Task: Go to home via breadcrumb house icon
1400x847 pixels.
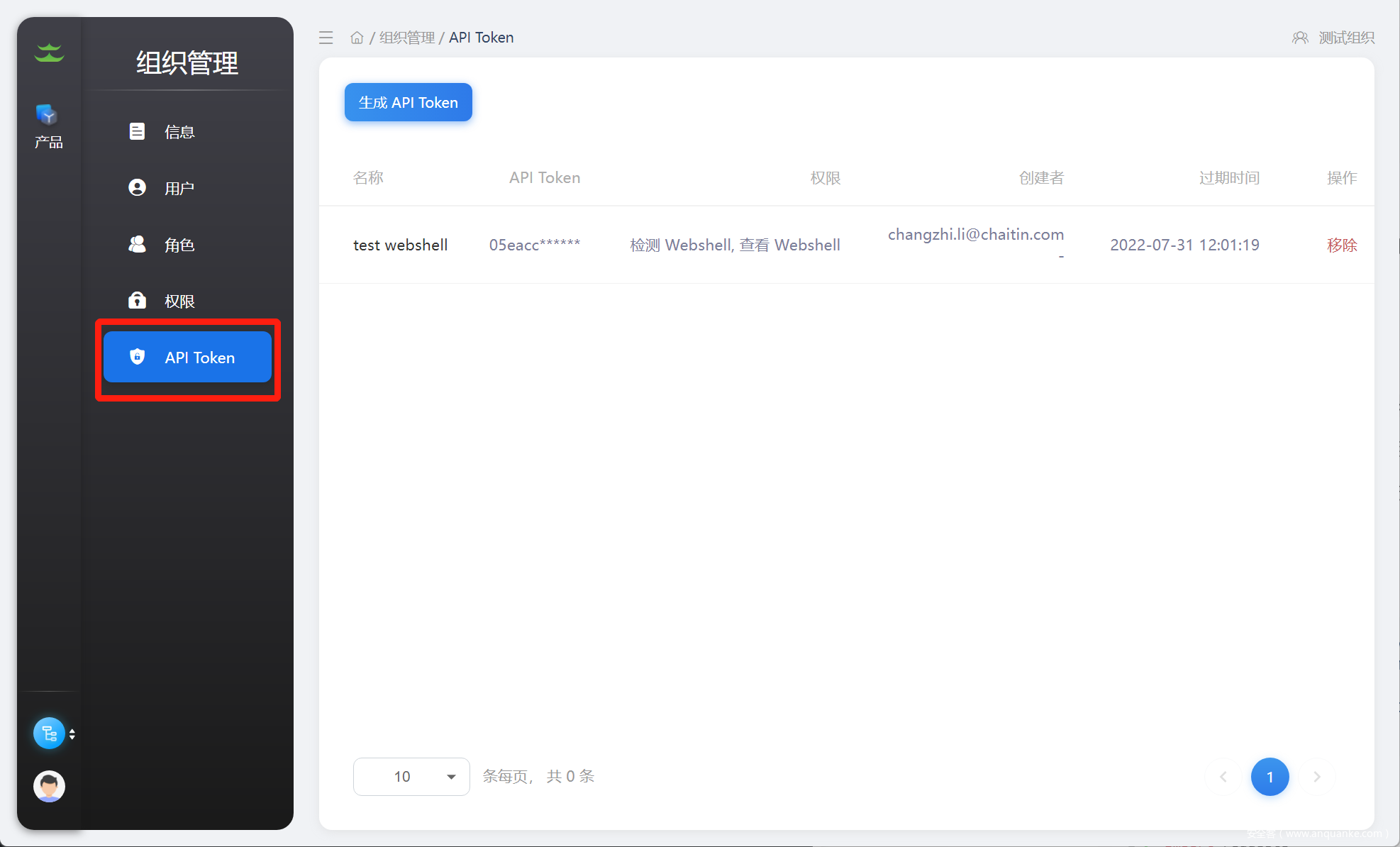Action: (357, 38)
